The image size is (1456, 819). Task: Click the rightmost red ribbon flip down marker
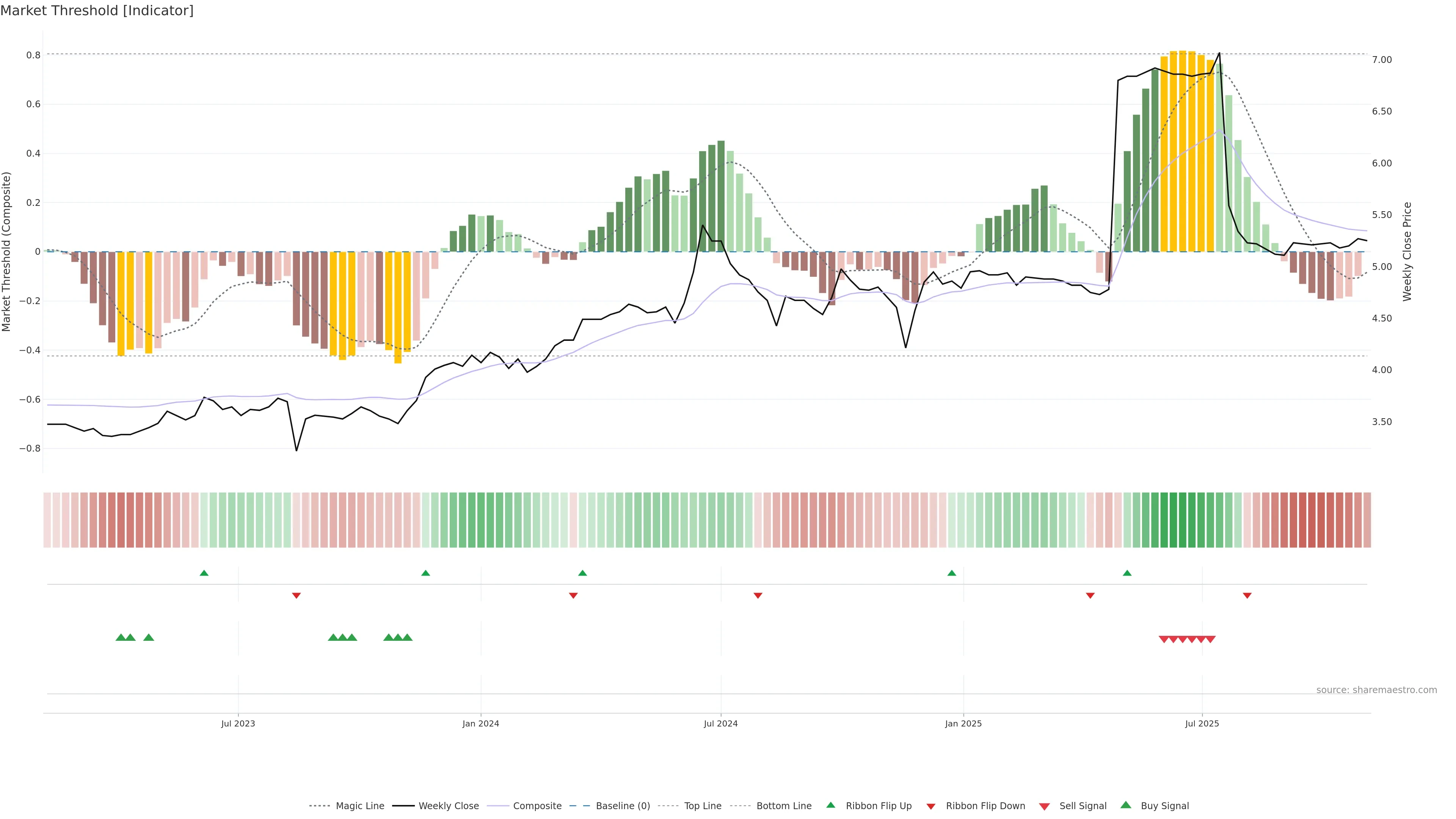(1247, 595)
